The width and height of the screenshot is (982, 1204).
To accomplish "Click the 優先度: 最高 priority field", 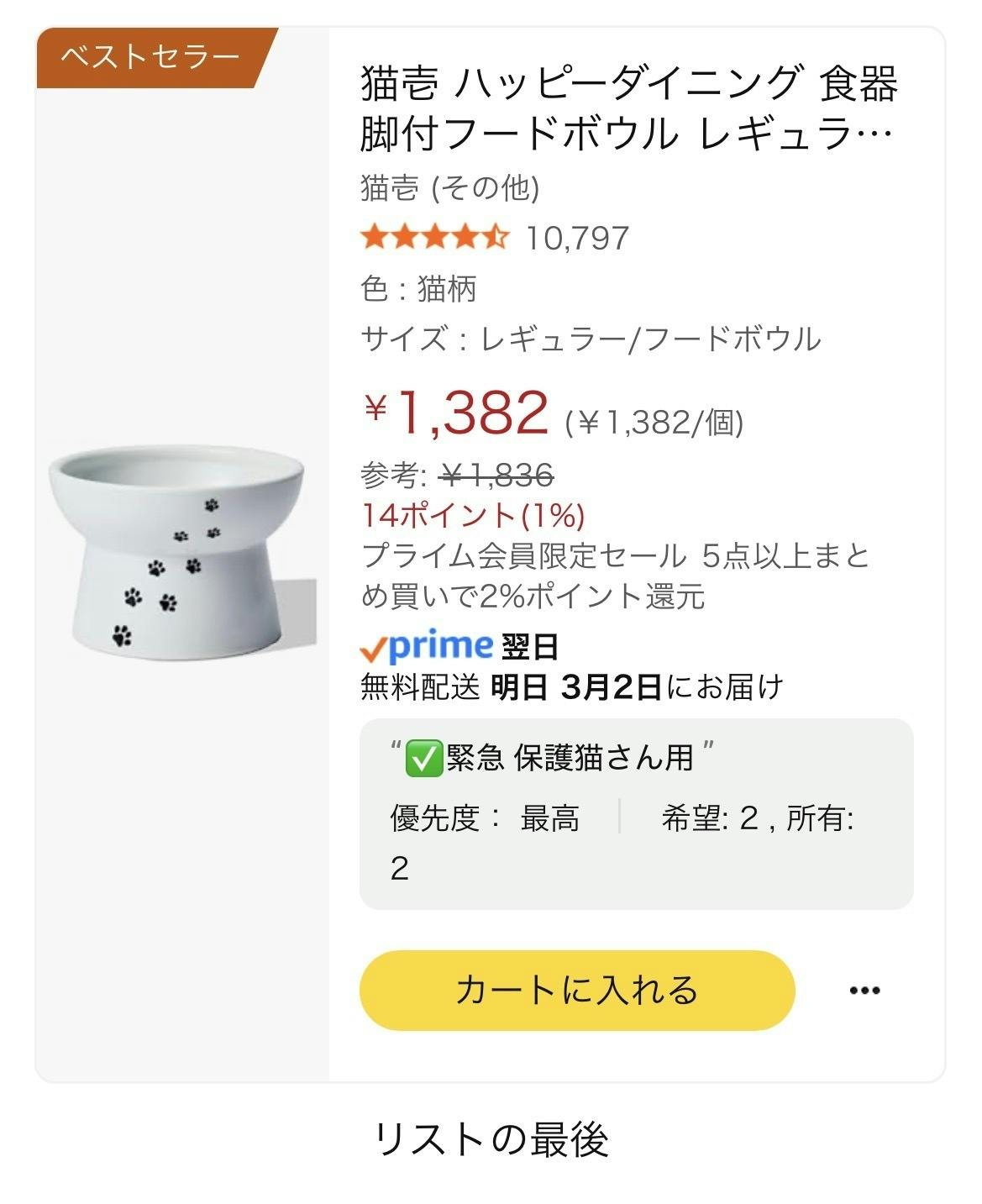I will [485, 818].
